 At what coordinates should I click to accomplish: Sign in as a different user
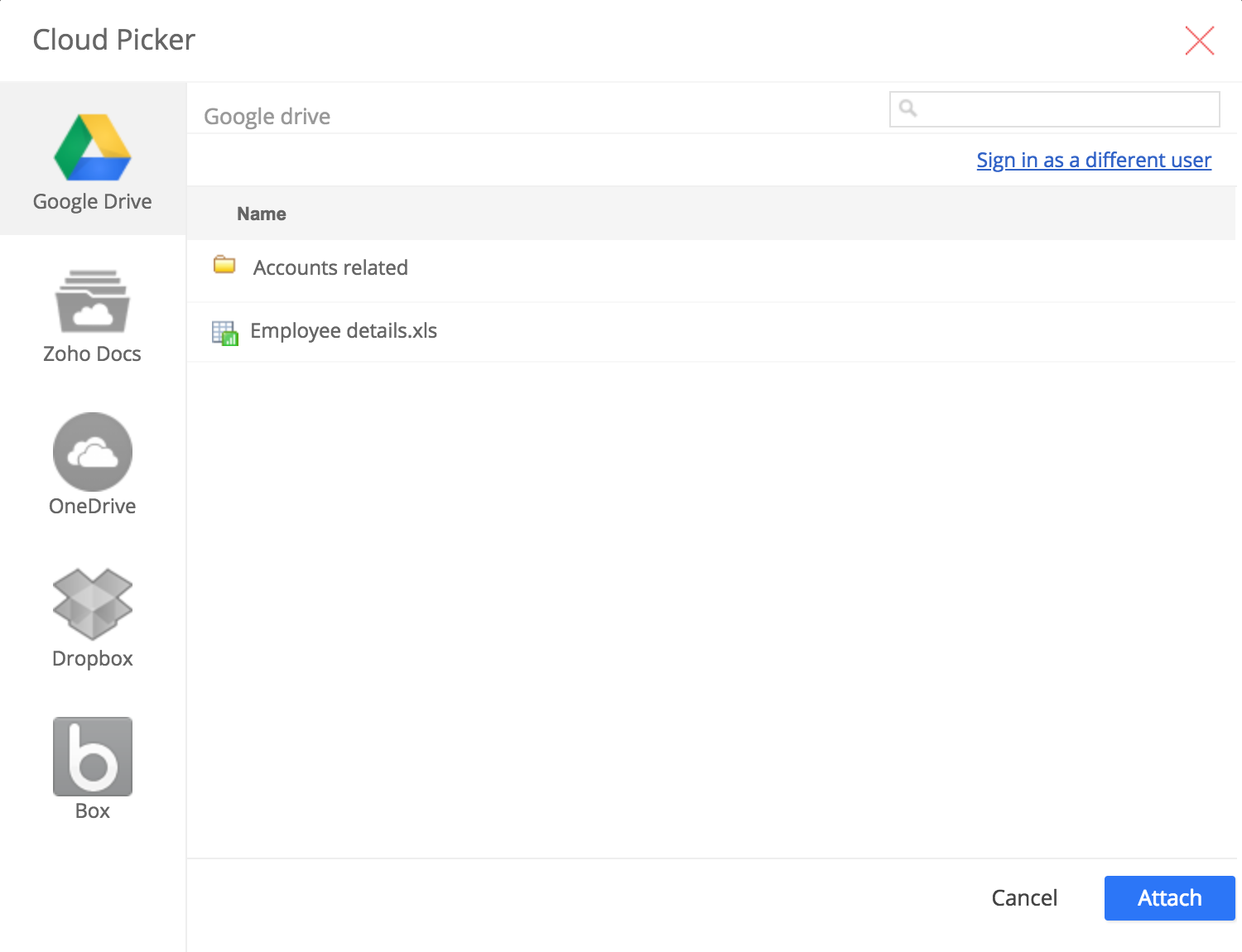1094,160
